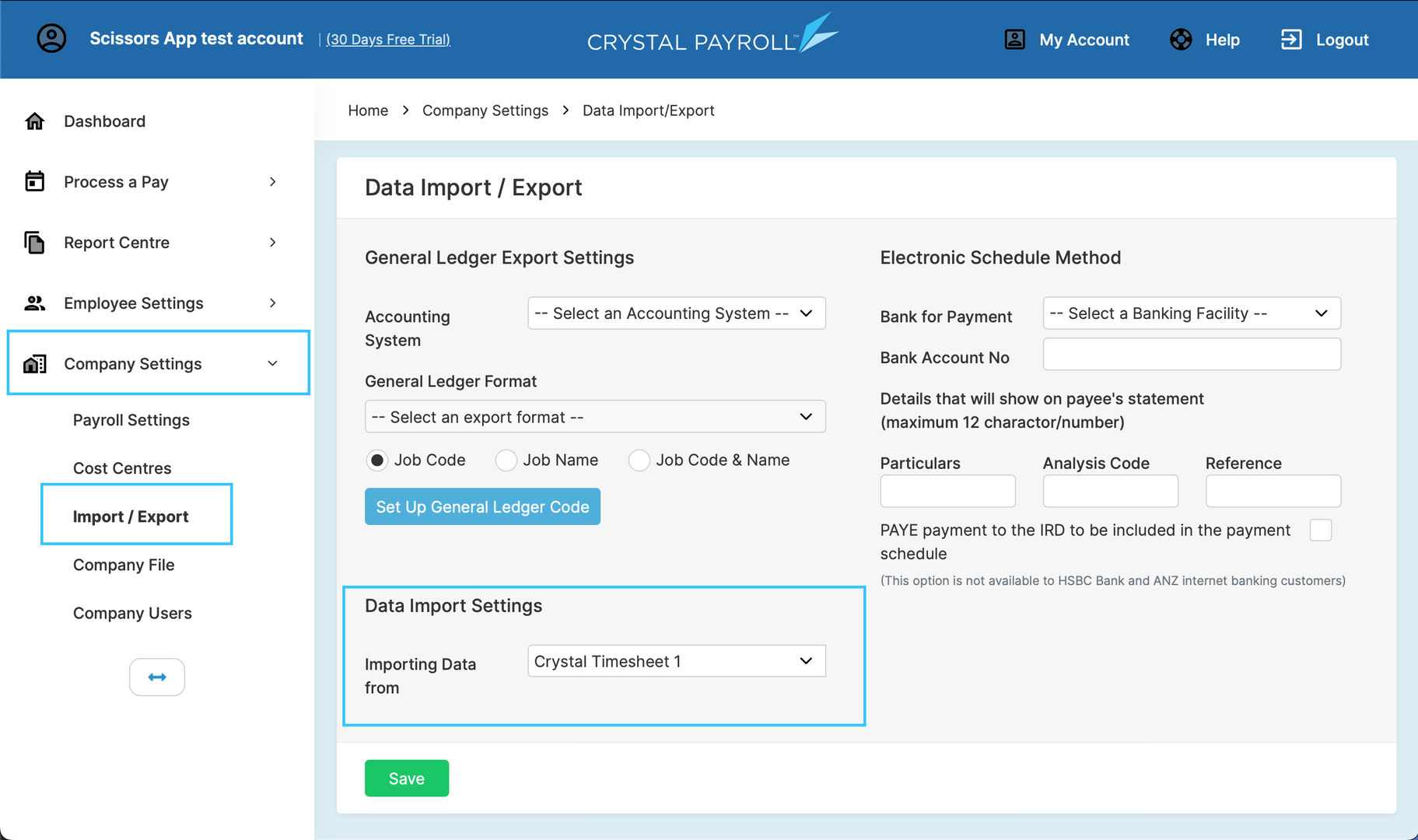This screenshot has width=1418, height=840.
Task: Click the user profile avatar icon
Action: pos(51,38)
